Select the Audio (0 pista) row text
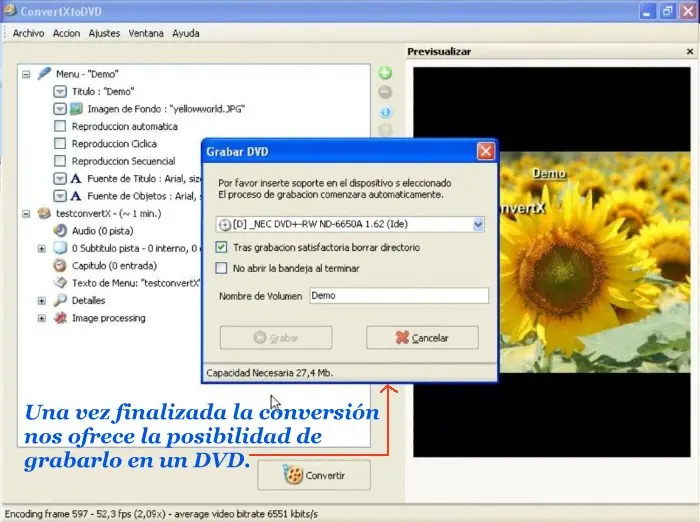700x522 pixels. 103,231
